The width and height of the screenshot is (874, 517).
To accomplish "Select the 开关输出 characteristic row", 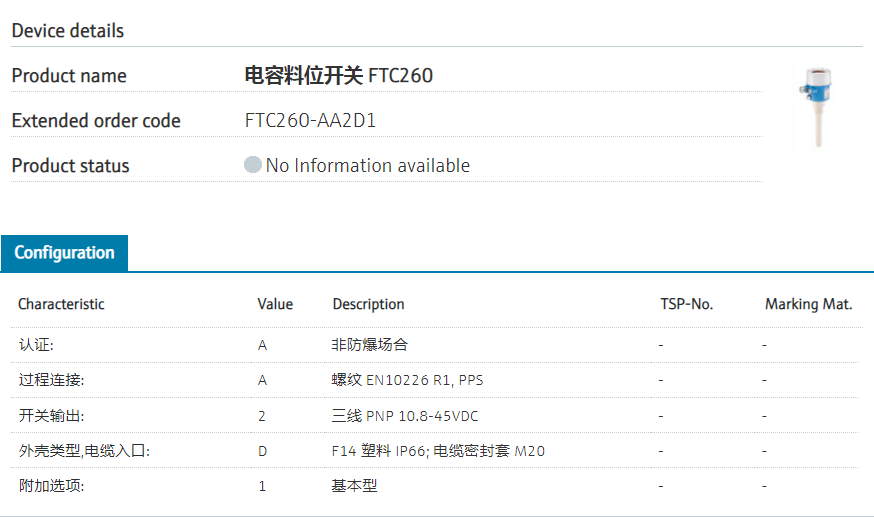I will pos(51,416).
